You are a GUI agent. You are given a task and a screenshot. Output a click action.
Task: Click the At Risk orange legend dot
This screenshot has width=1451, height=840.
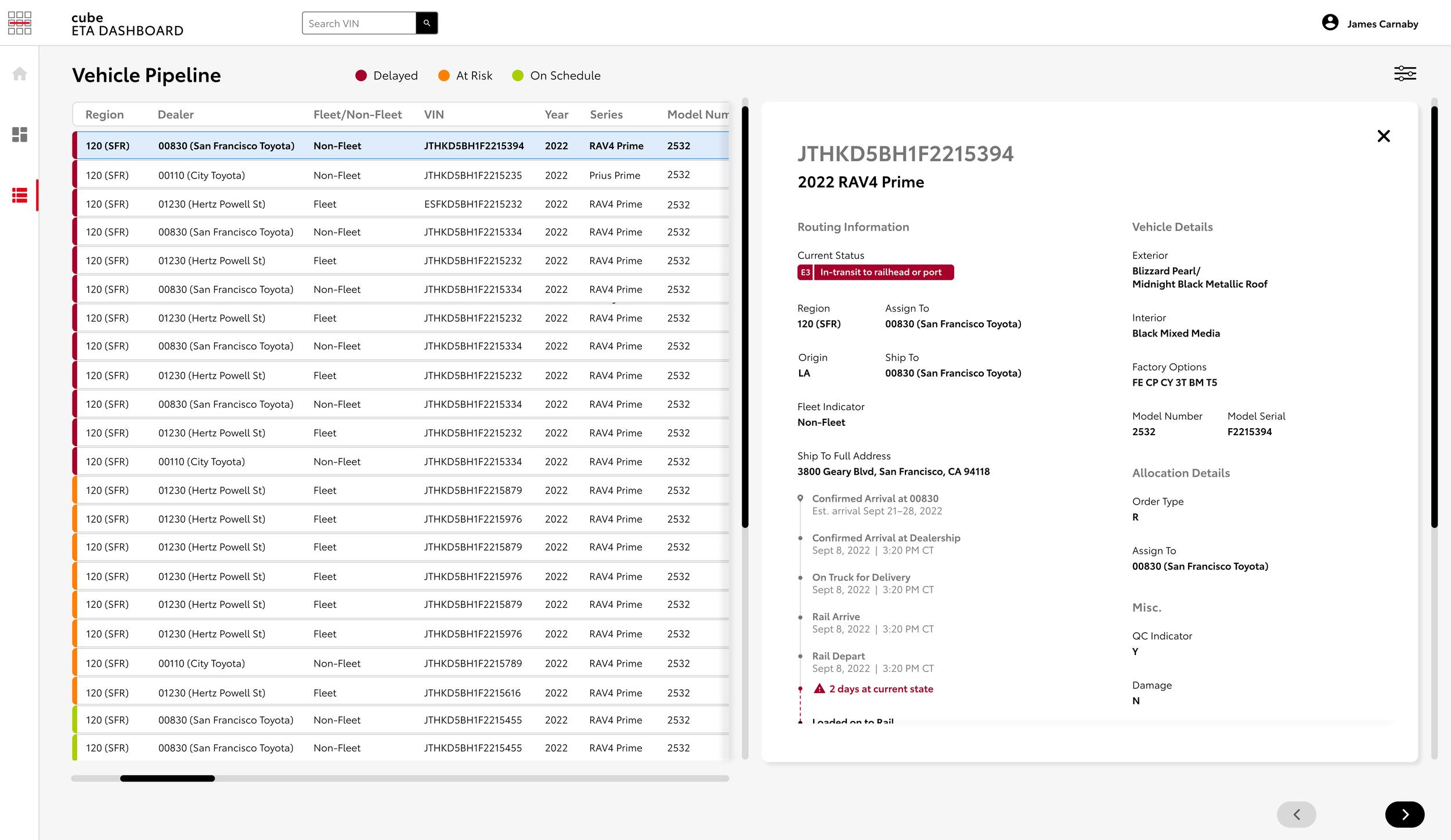click(x=444, y=76)
